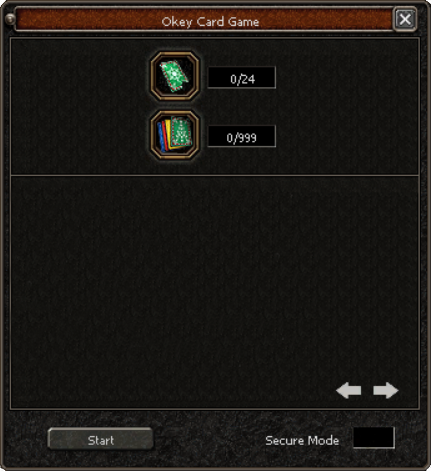The image size is (431, 471).
Task: Enable the Secure Mode checkbox
Action: [x=374, y=438]
